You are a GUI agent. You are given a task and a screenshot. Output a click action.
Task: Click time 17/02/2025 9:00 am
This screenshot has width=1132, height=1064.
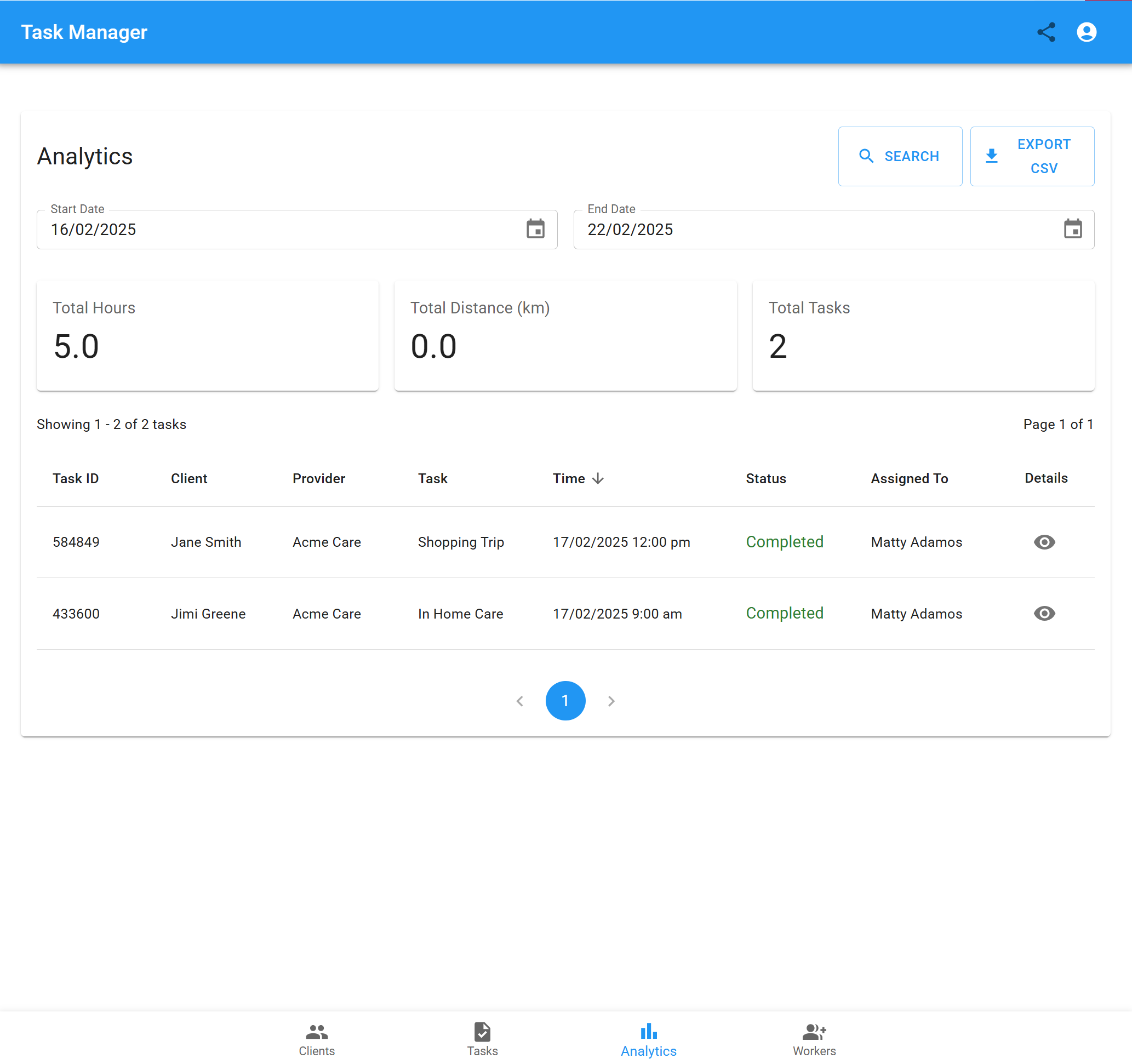coord(618,614)
